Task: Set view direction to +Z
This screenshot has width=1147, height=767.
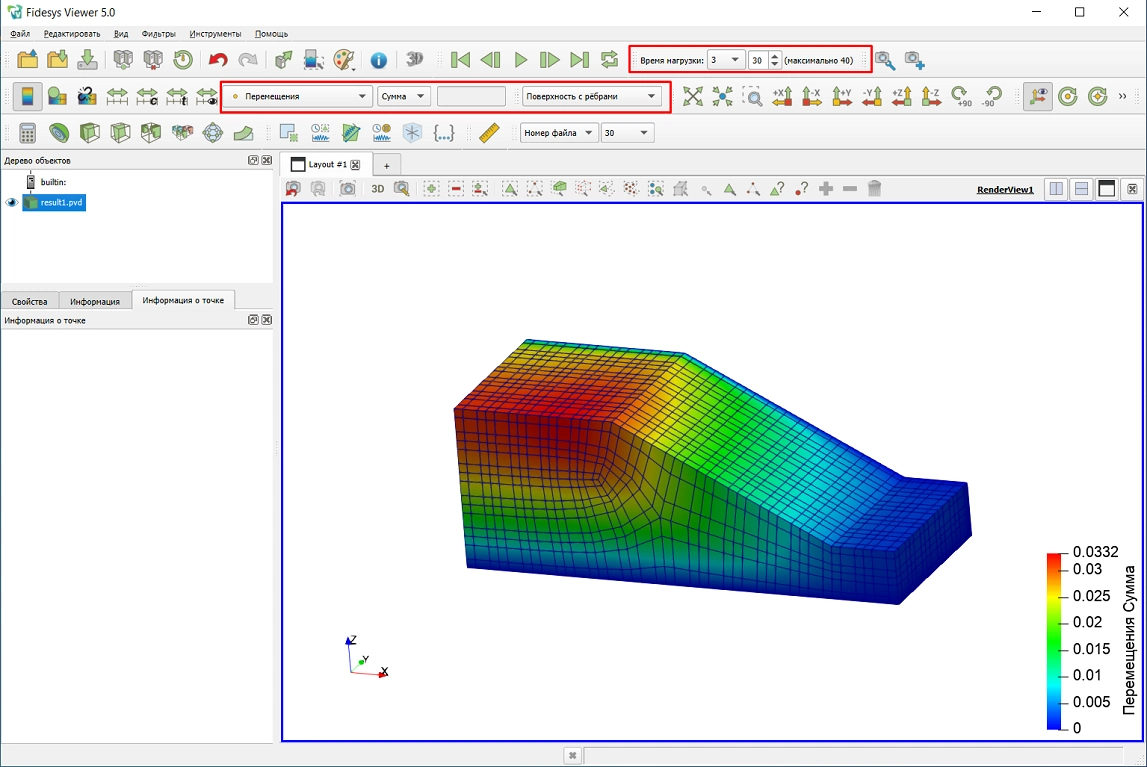Action: pyautogui.click(x=901, y=96)
